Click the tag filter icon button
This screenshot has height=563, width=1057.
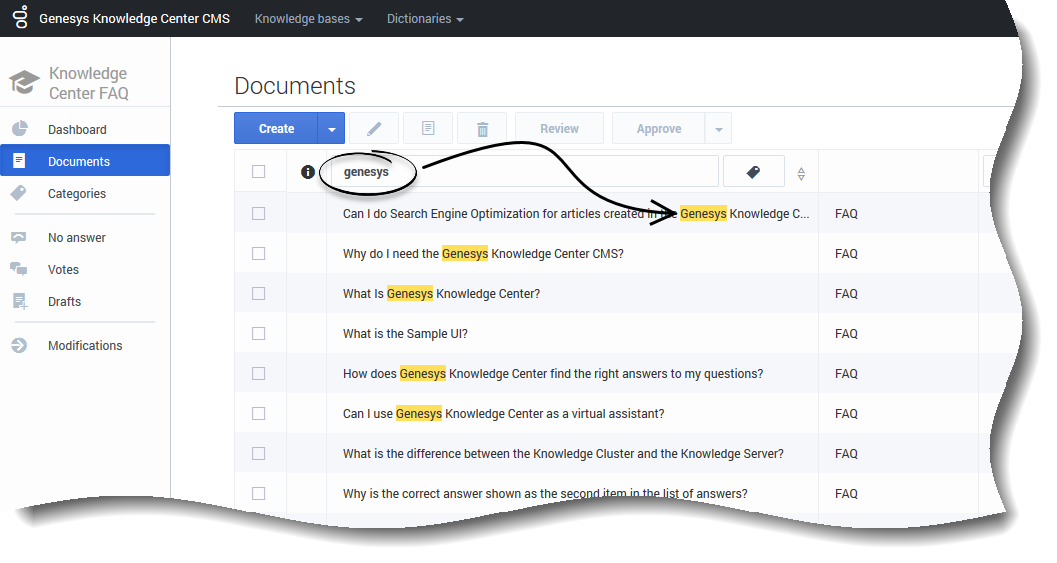[x=753, y=172]
